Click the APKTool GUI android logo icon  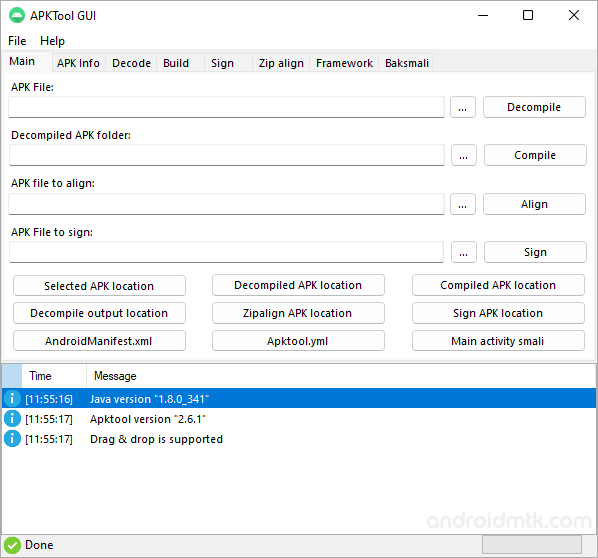[17, 16]
